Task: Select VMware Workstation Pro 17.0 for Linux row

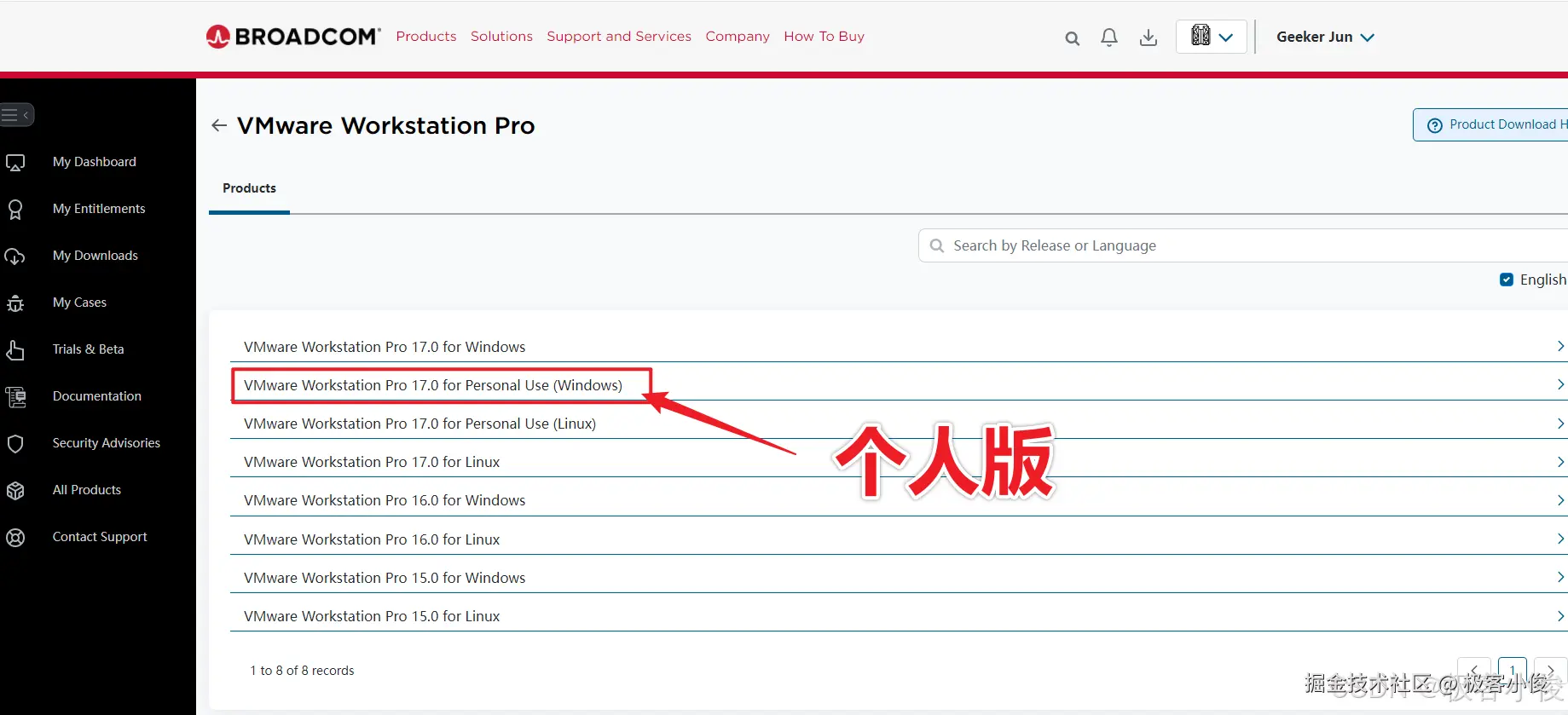Action: [x=899, y=462]
